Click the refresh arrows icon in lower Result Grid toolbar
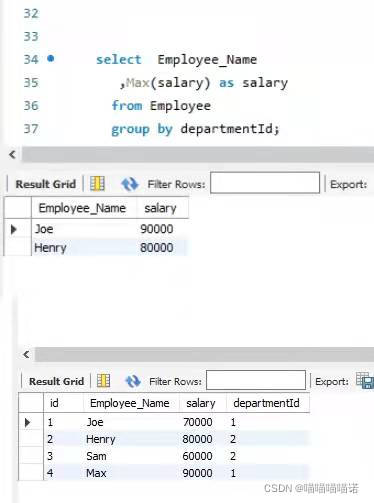Viewport: 374px width, 503px height. tap(133, 381)
